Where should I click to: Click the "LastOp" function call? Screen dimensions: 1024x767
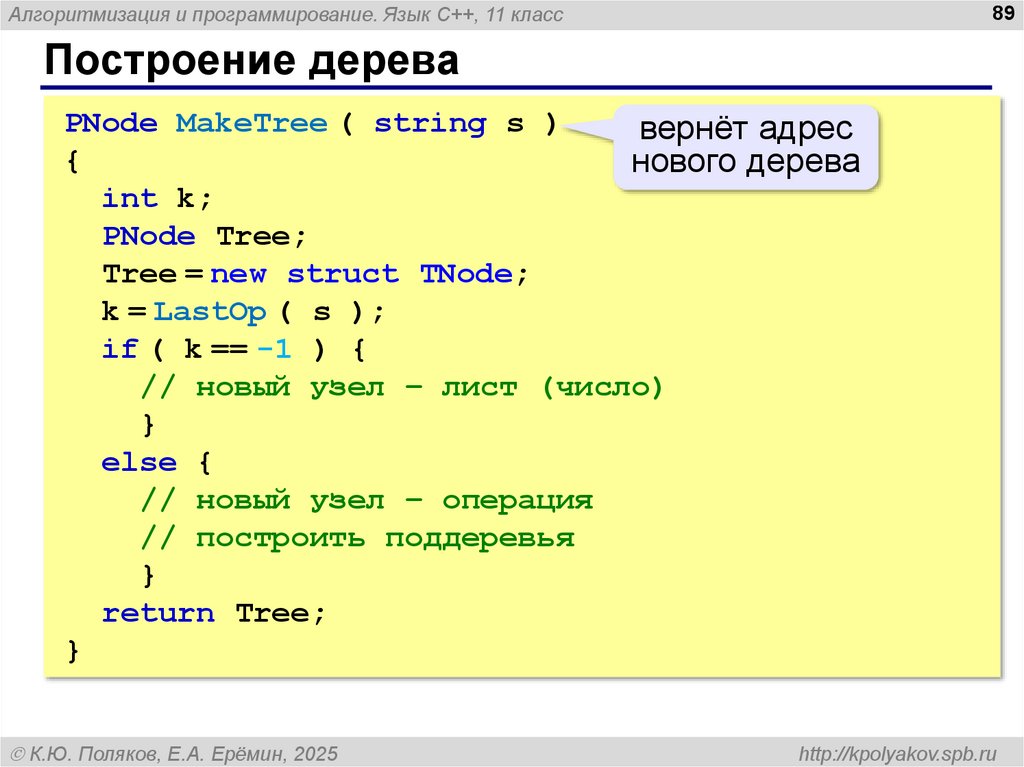(x=210, y=312)
